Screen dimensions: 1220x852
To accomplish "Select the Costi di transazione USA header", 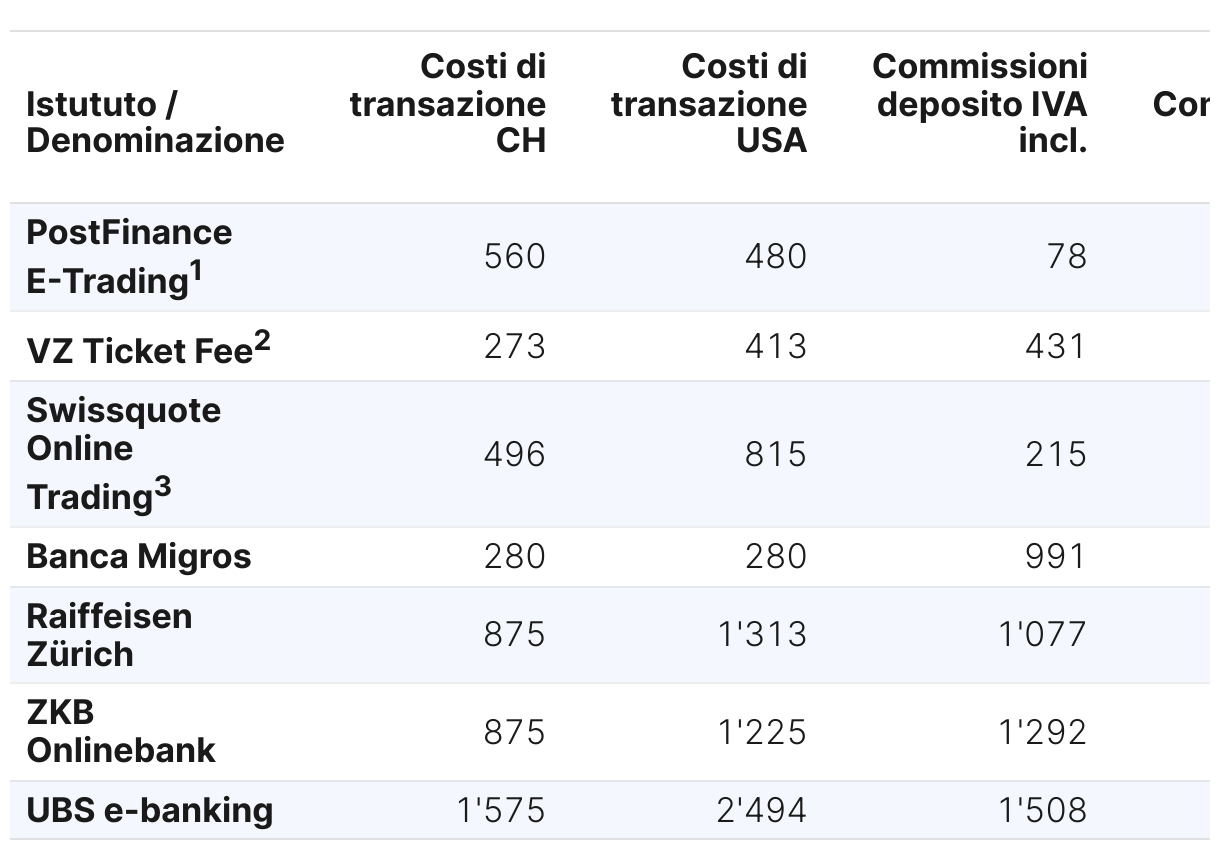I will 709,103.
